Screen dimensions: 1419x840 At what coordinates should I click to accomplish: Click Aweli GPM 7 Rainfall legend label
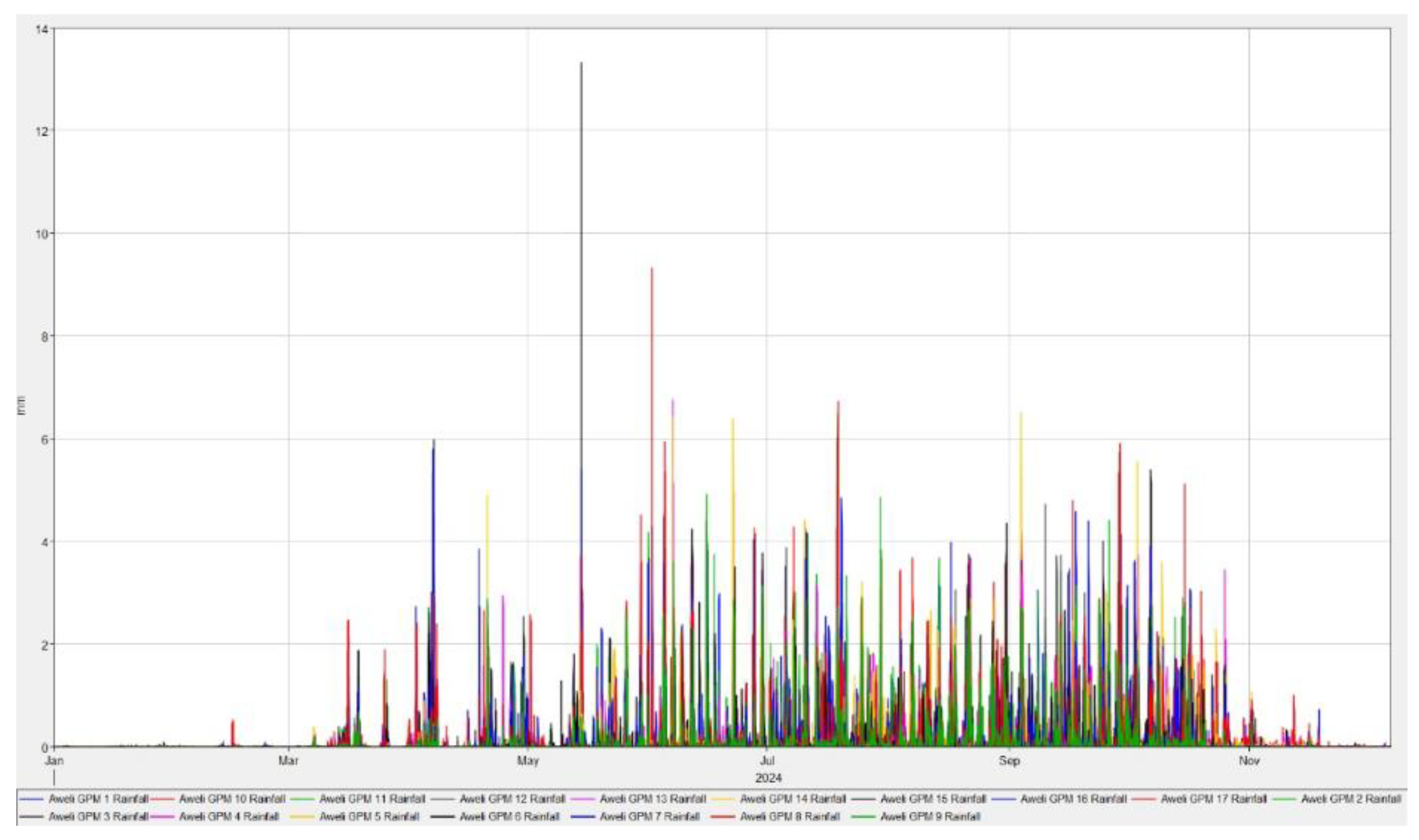coord(650,817)
